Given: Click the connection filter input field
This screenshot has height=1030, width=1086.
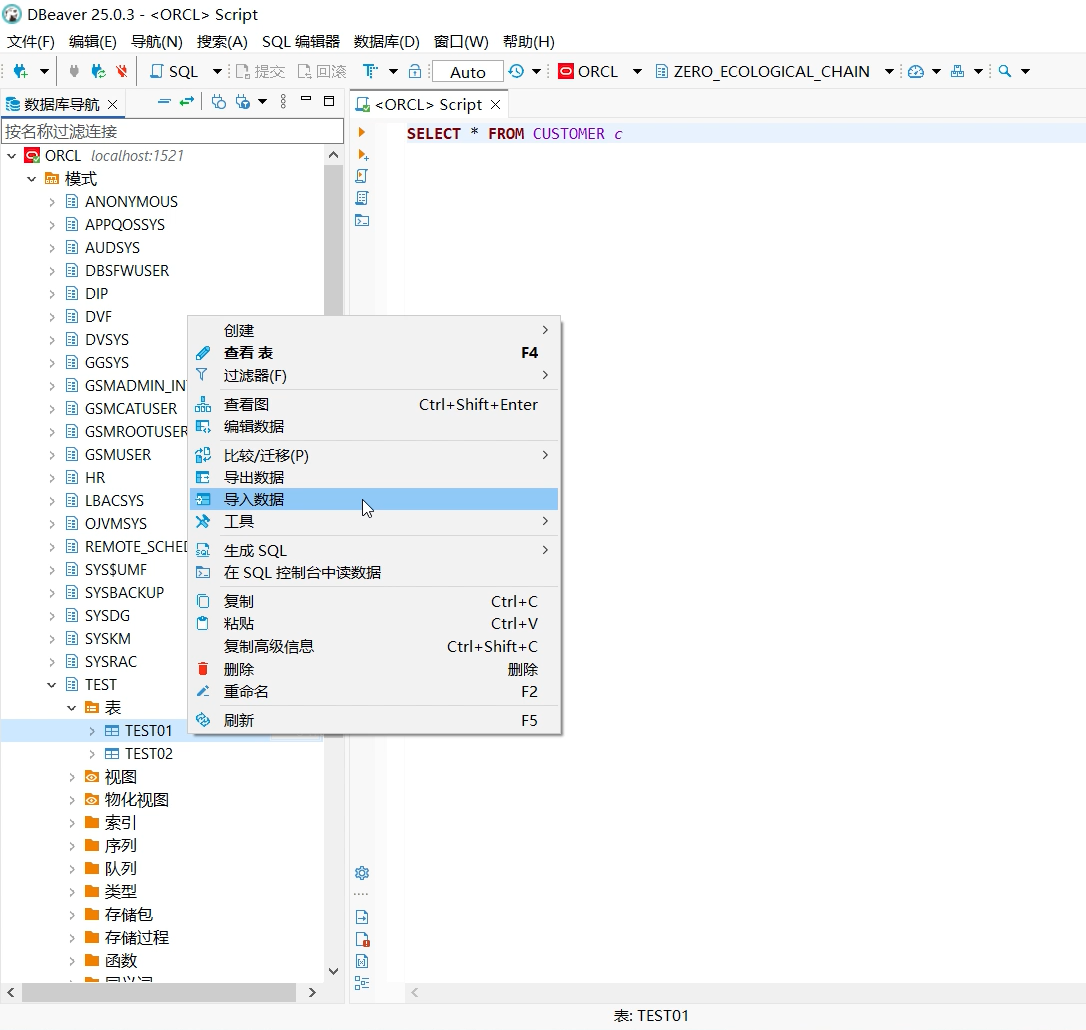Looking at the screenshot, I should click(x=172, y=132).
